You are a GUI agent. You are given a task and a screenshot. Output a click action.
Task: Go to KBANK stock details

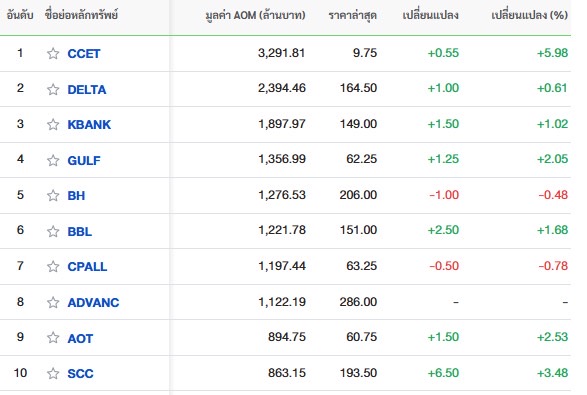pyautogui.click(x=89, y=124)
